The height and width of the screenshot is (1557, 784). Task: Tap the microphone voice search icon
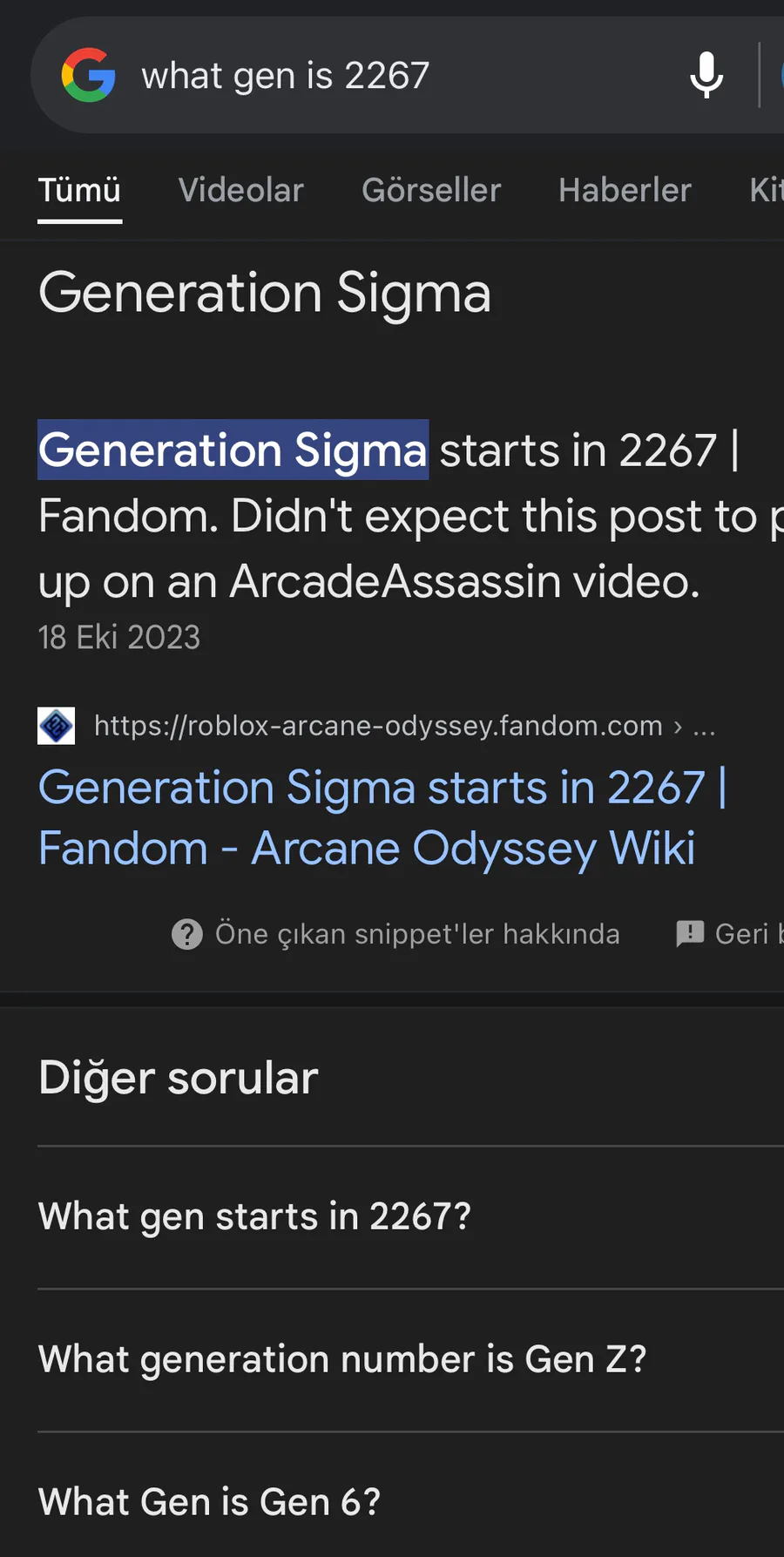pyautogui.click(x=706, y=75)
